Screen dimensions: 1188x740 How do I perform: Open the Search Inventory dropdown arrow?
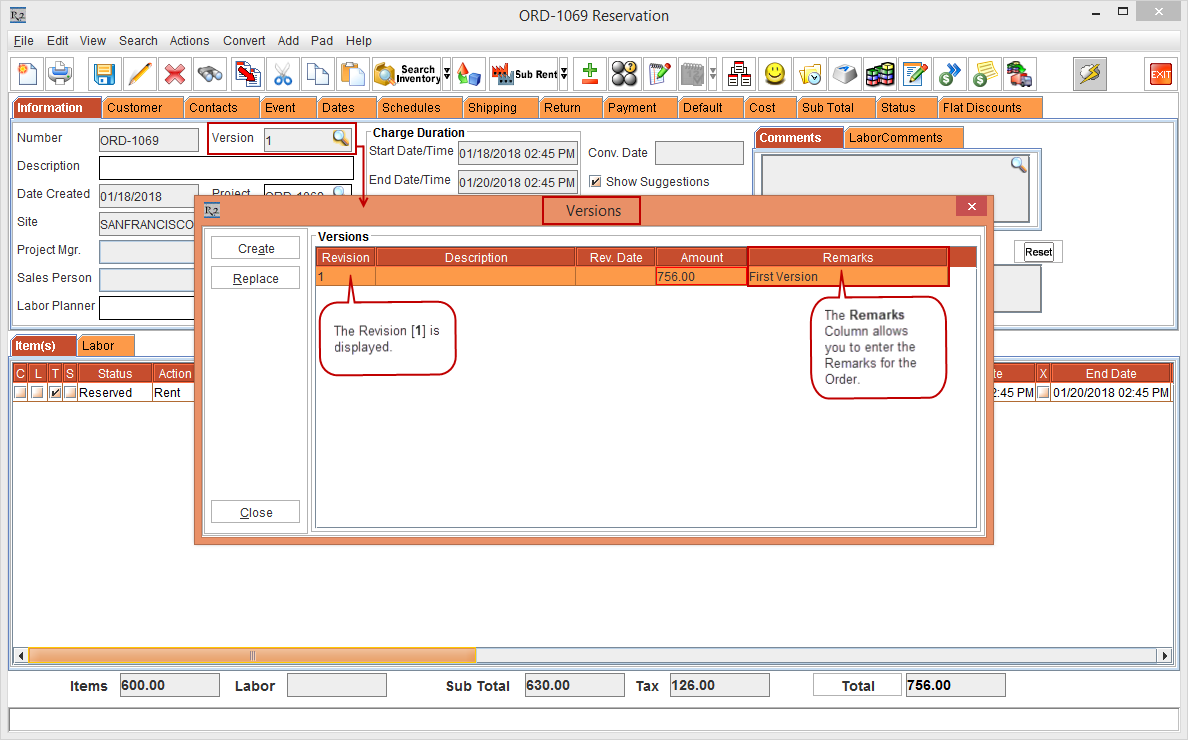447,74
